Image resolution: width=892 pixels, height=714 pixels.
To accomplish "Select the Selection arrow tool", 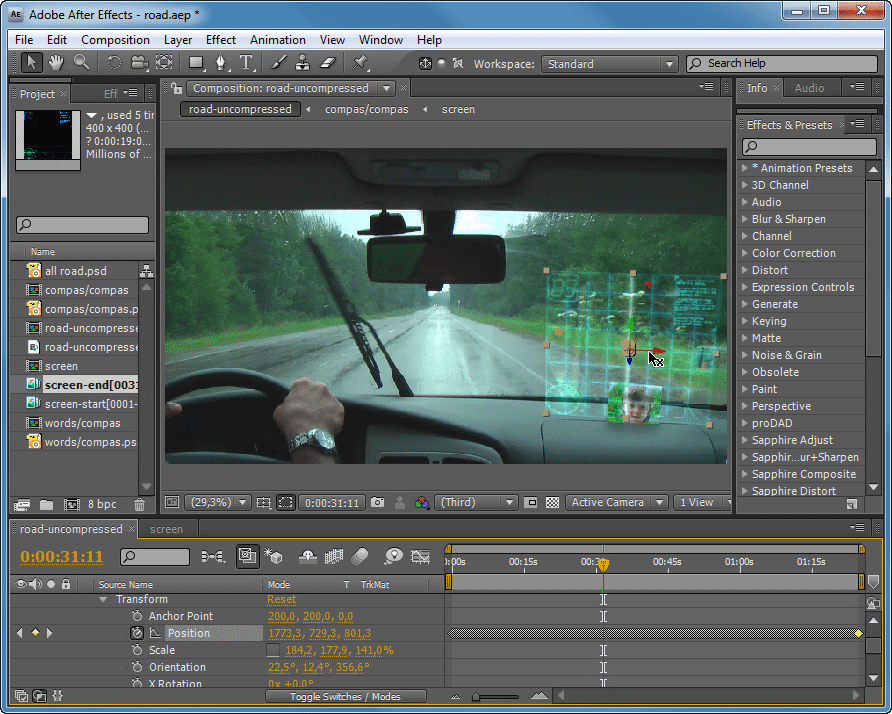I will click(31, 63).
